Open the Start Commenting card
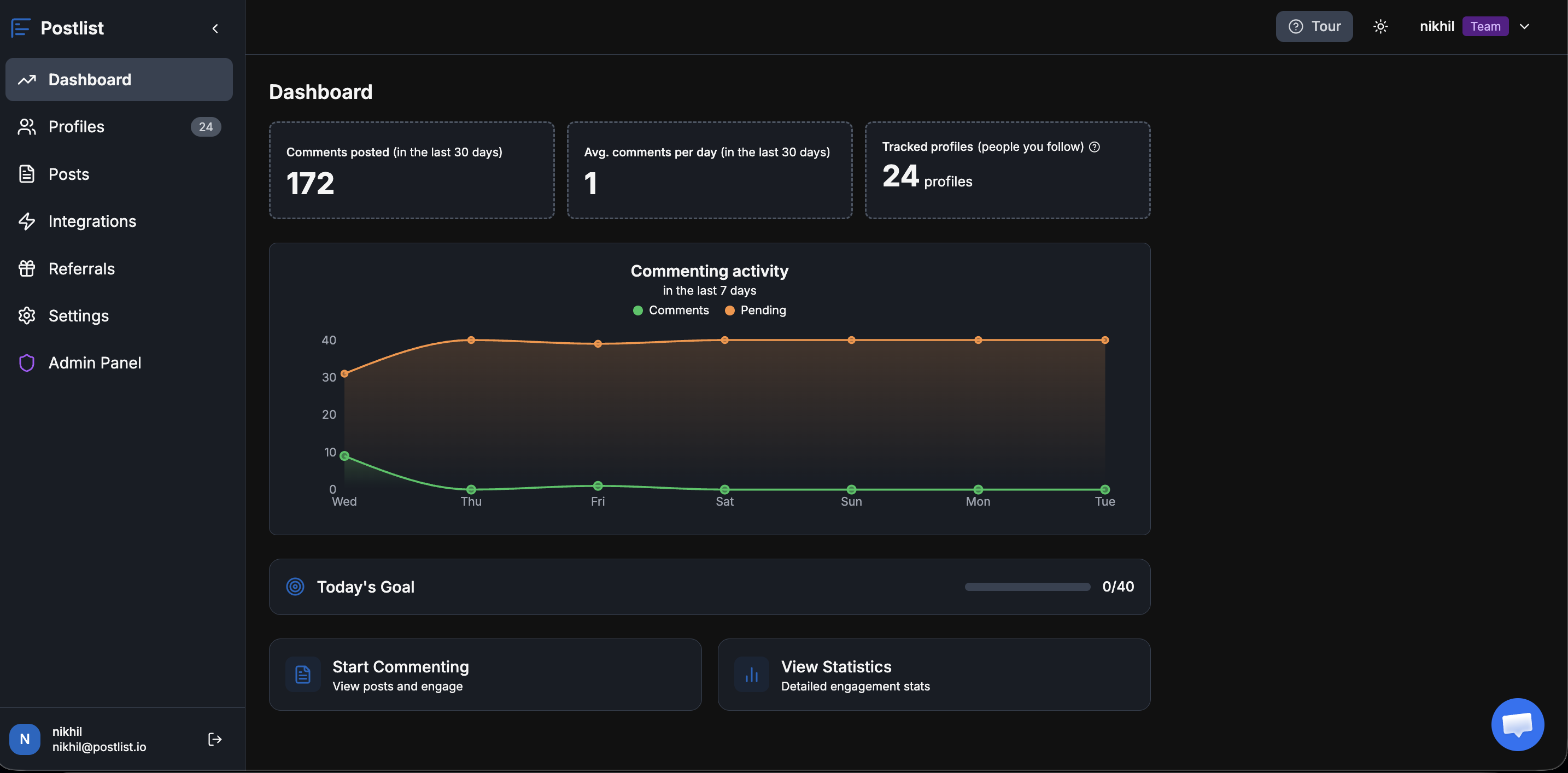1568x773 pixels. pyautogui.click(x=484, y=675)
